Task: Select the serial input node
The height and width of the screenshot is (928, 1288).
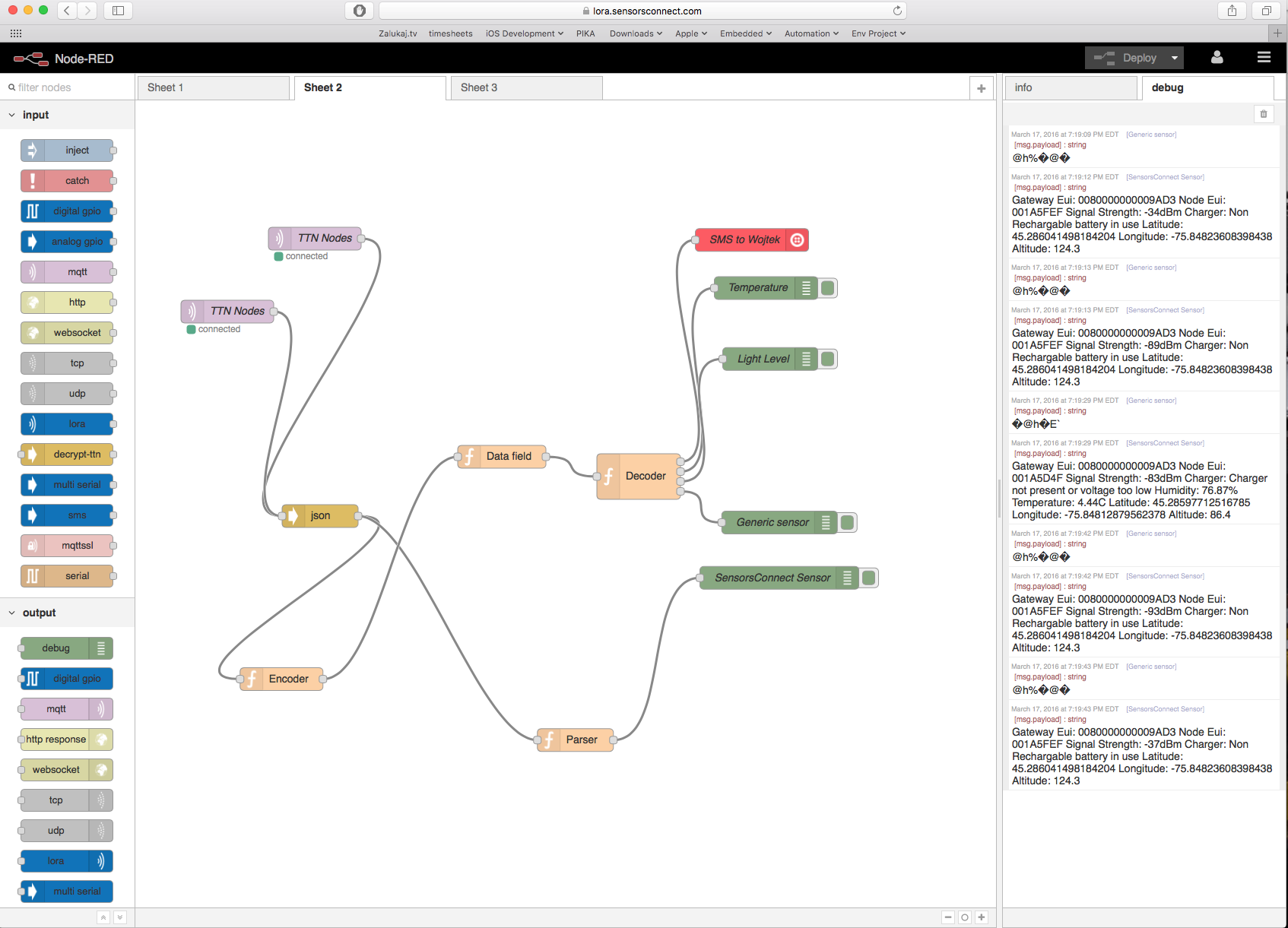Action: 68,576
